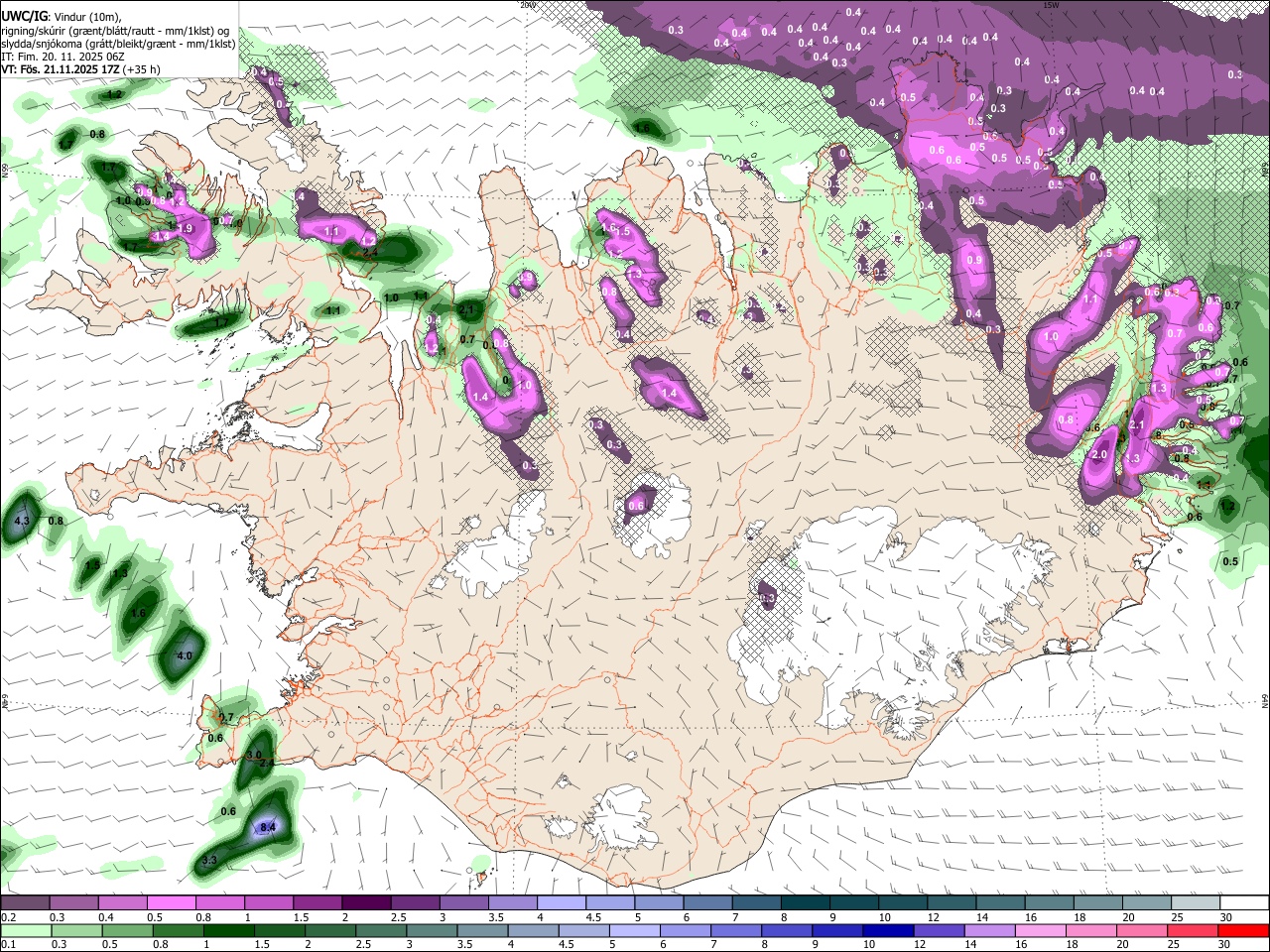Pick snow legend swatch between 8 and 9

click(x=806, y=903)
